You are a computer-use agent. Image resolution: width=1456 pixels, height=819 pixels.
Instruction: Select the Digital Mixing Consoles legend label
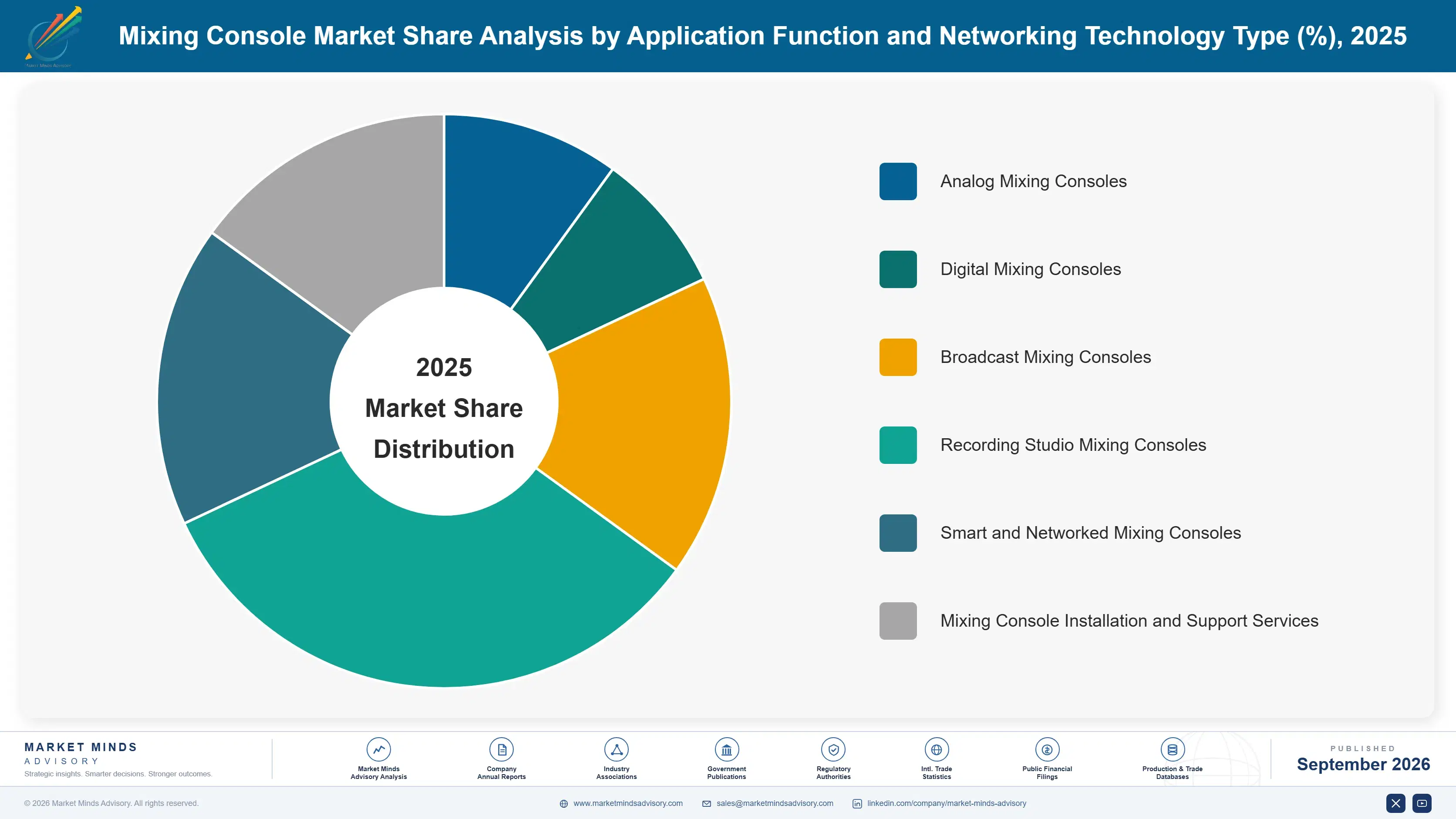click(x=1031, y=269)
